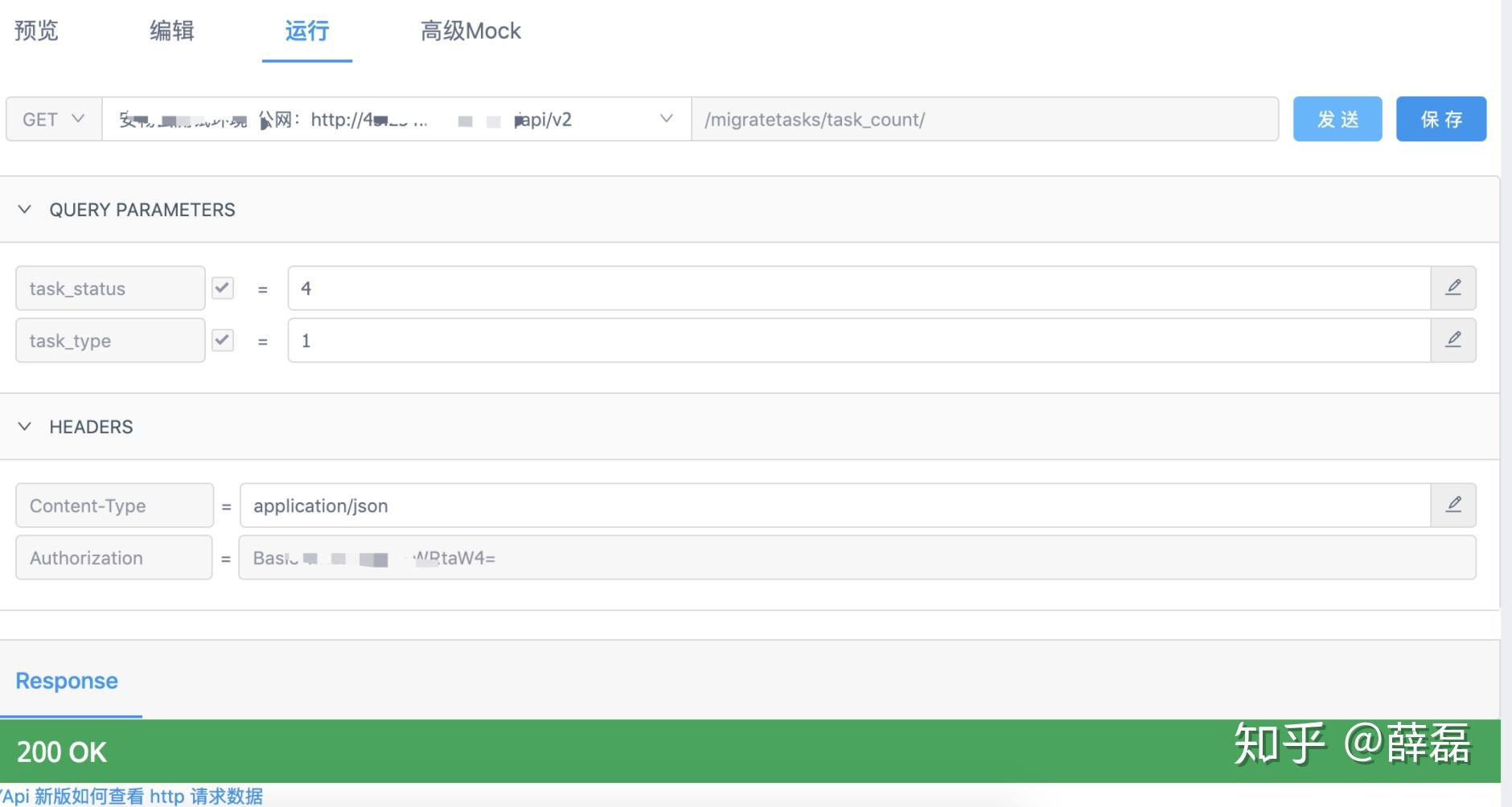This screenshot has width=1512, height=807.
Task: Open the edit icon for task_status value
Action: click(x=1453, y=288)
